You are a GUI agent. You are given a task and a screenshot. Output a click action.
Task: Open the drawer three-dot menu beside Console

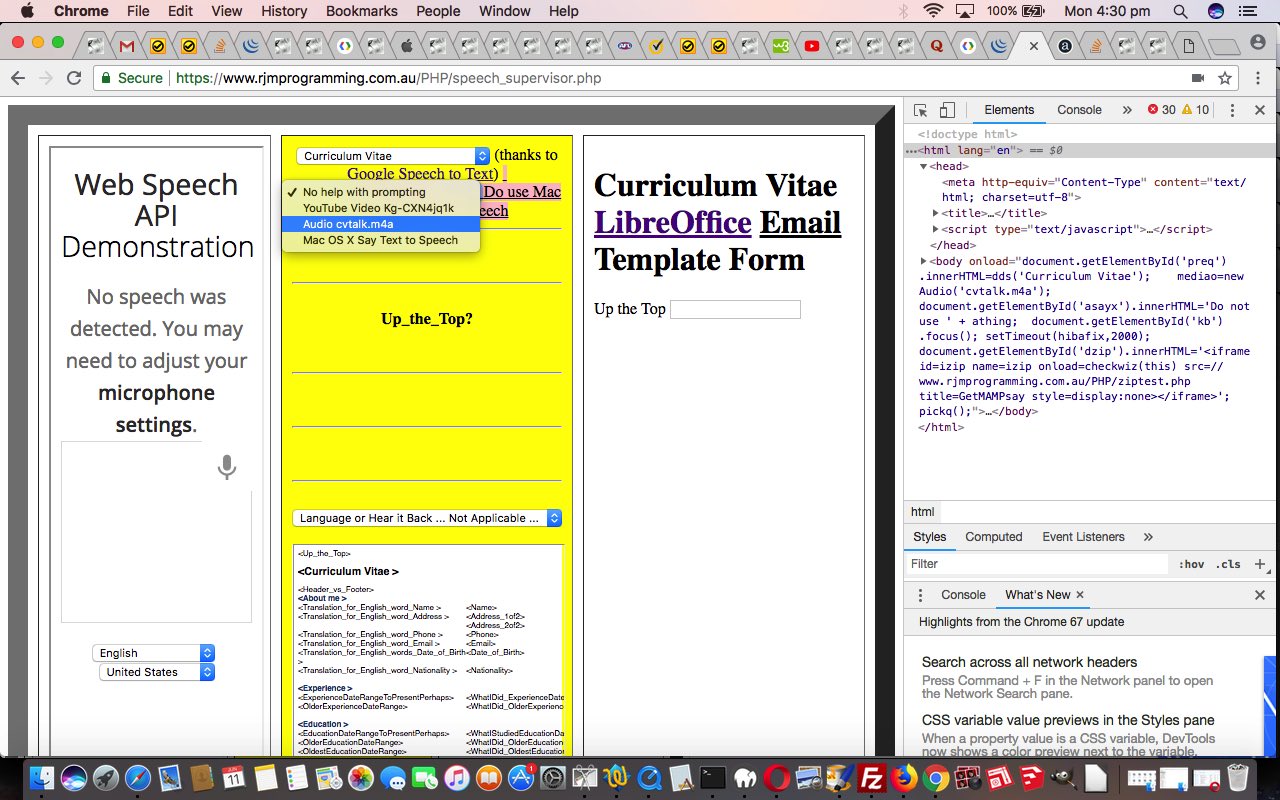[921, 595]
